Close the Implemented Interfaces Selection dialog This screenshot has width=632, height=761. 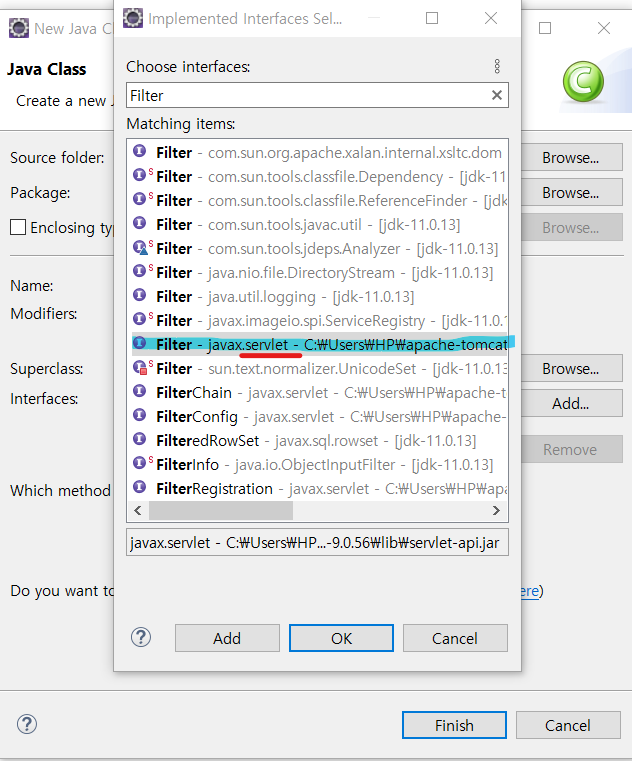point(491,18)
